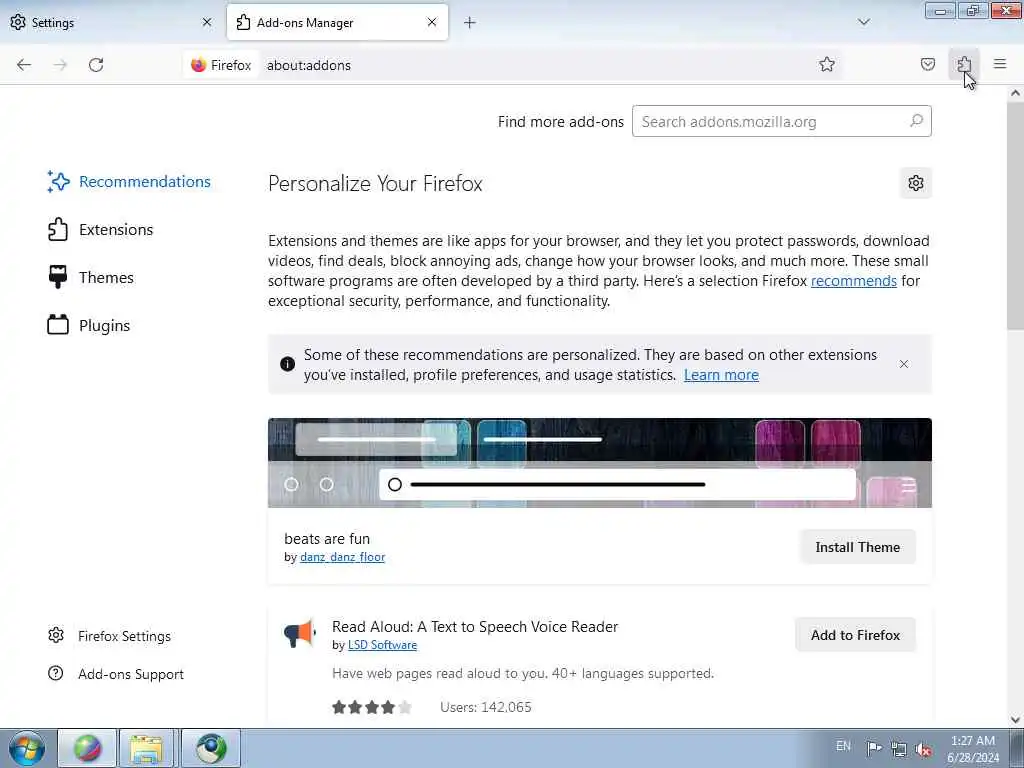Add Read Aloud to Firefox
This screenshot has width=1024, height=768.
click(x=856, y=635)
